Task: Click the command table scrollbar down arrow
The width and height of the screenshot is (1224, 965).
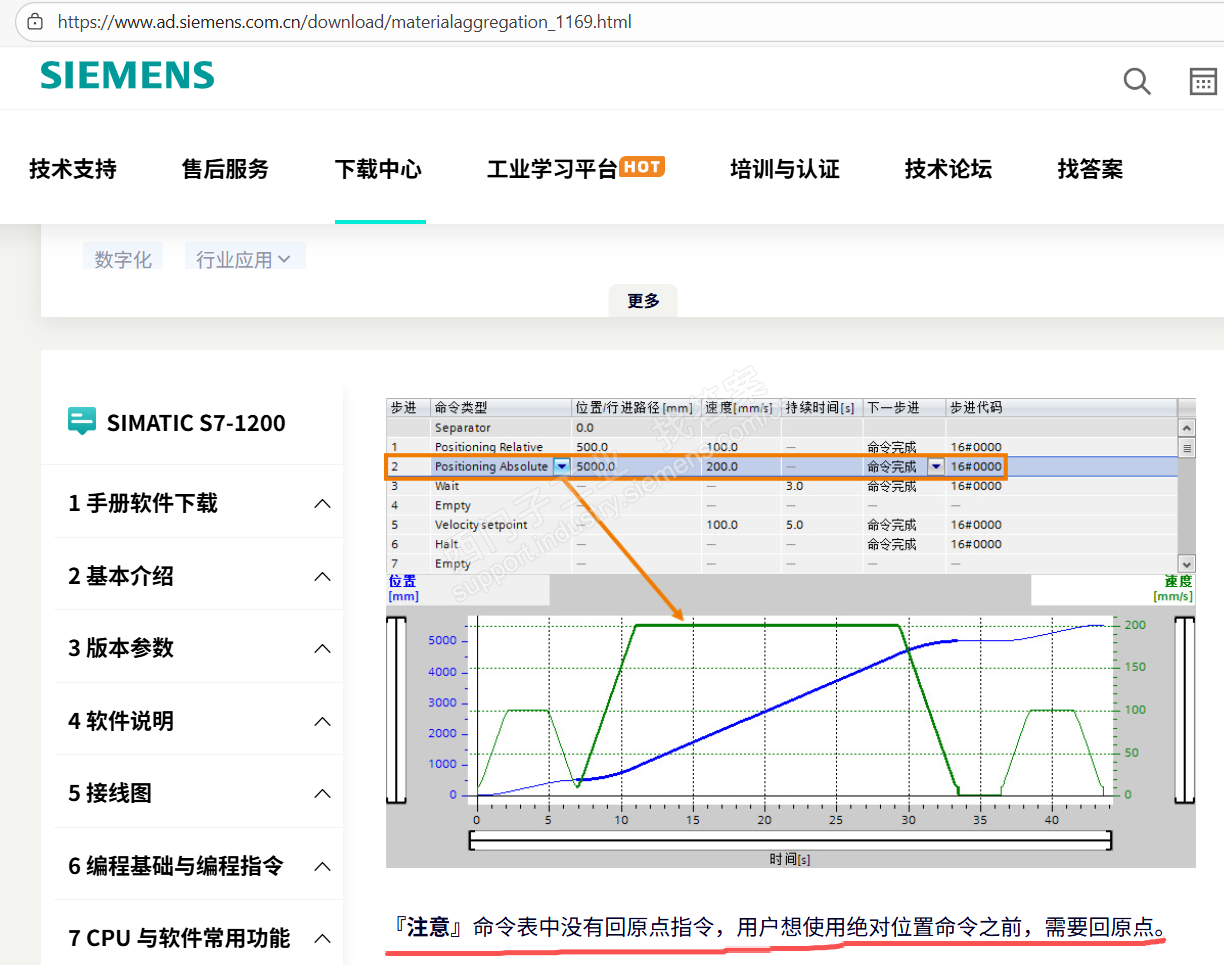Action: [1186, 564]
